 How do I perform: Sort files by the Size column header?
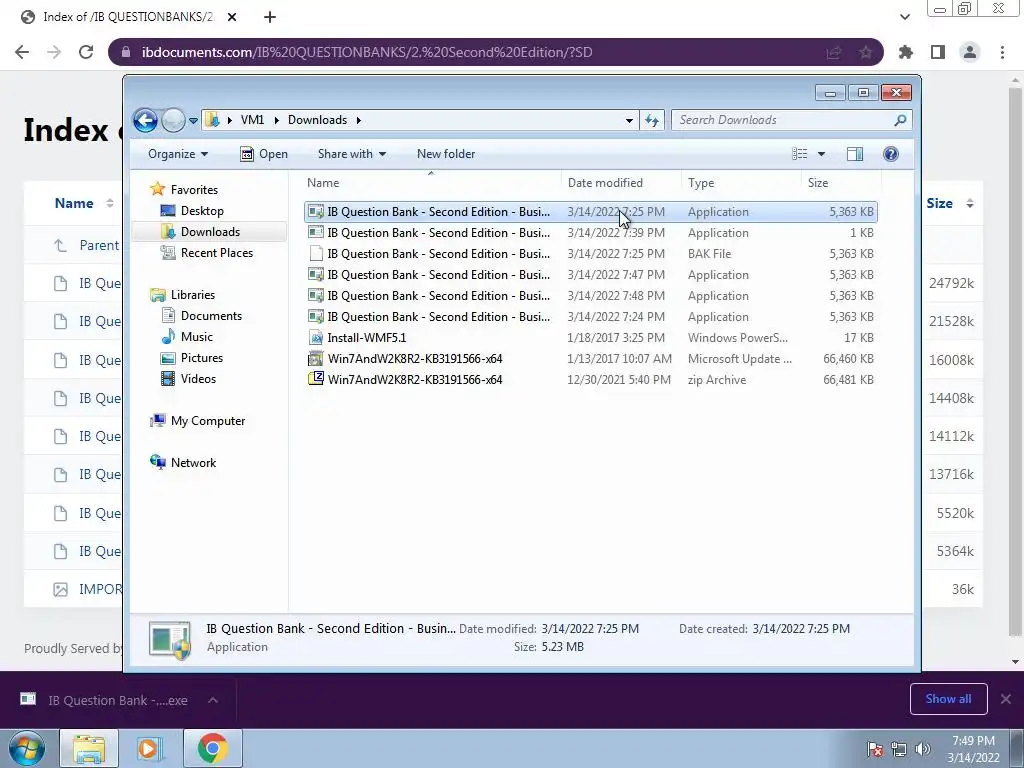[841, 183]
